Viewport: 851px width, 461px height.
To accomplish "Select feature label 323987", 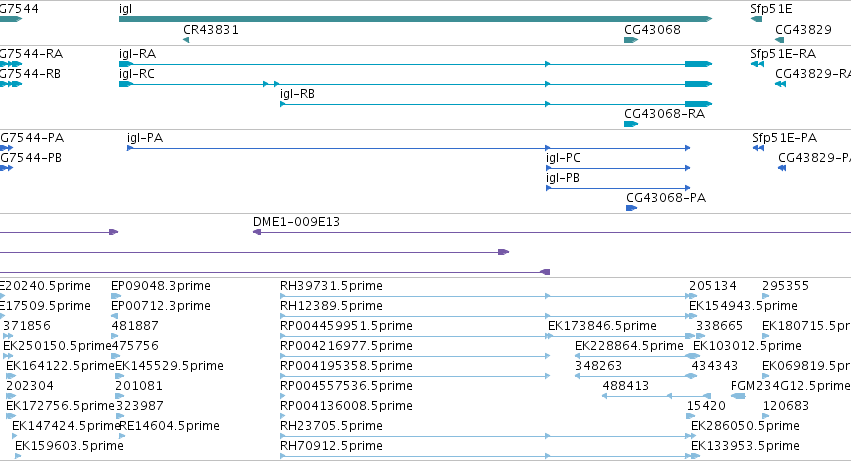I will [x=139, y=406].
